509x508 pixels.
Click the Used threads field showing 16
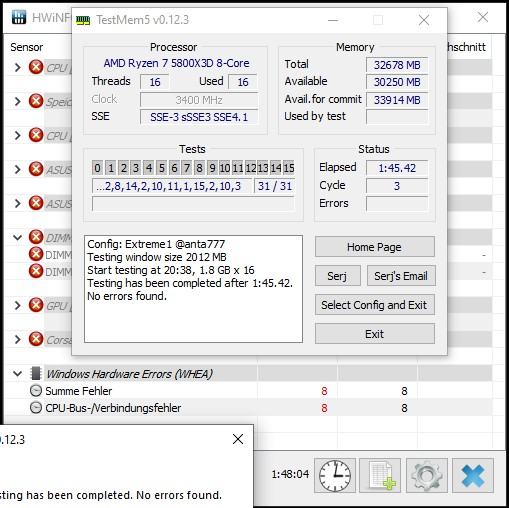[x=243, y=82]
